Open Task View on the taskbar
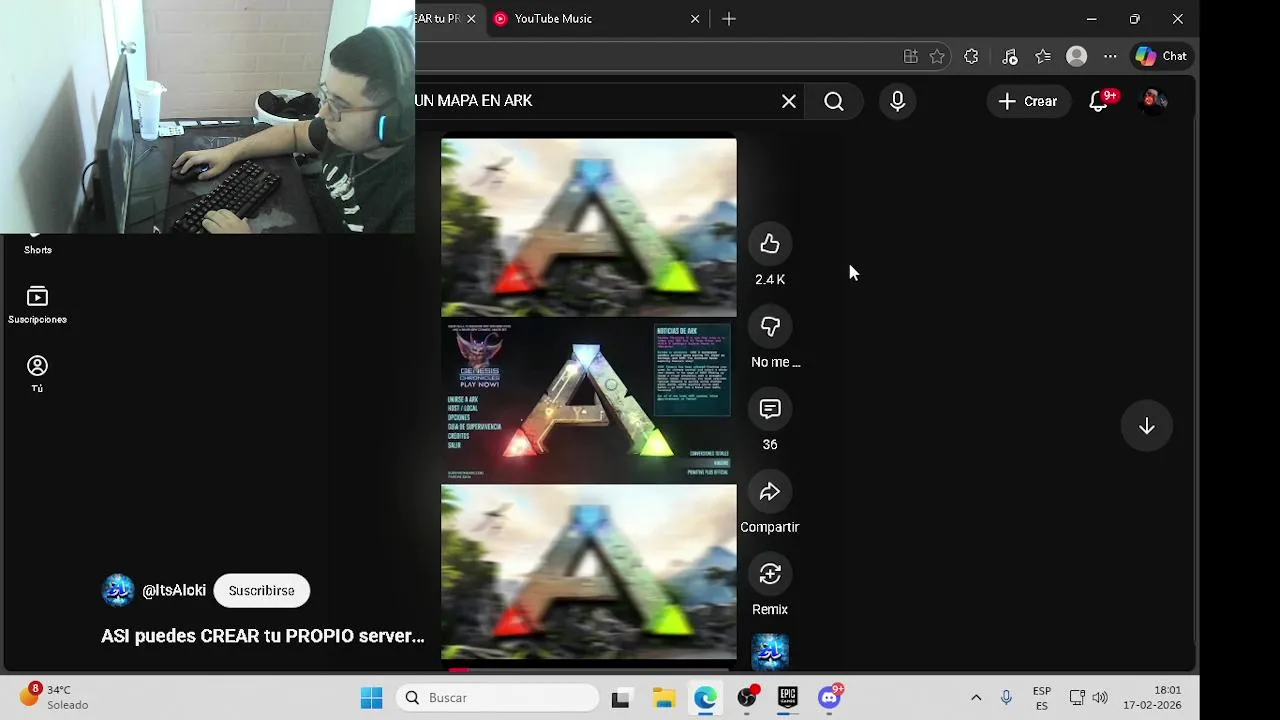The image size is (1280, 720). point(620,698)
